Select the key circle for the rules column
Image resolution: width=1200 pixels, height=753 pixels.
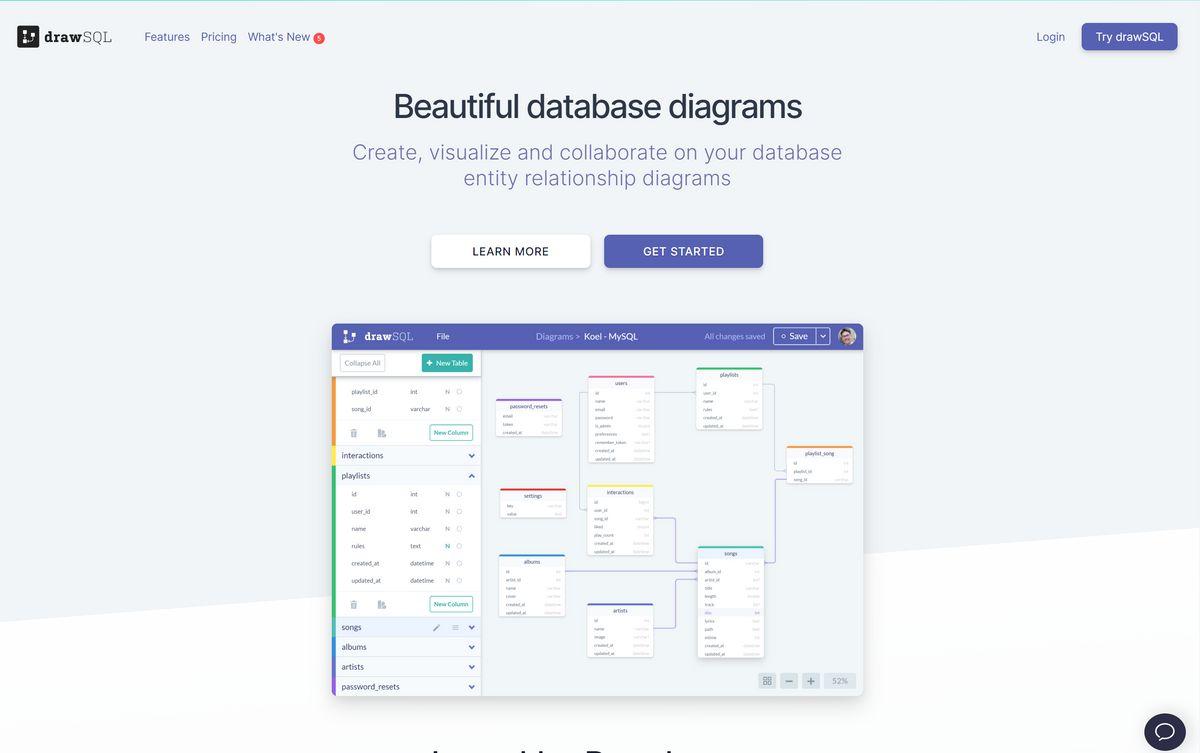tap(459, 546)
